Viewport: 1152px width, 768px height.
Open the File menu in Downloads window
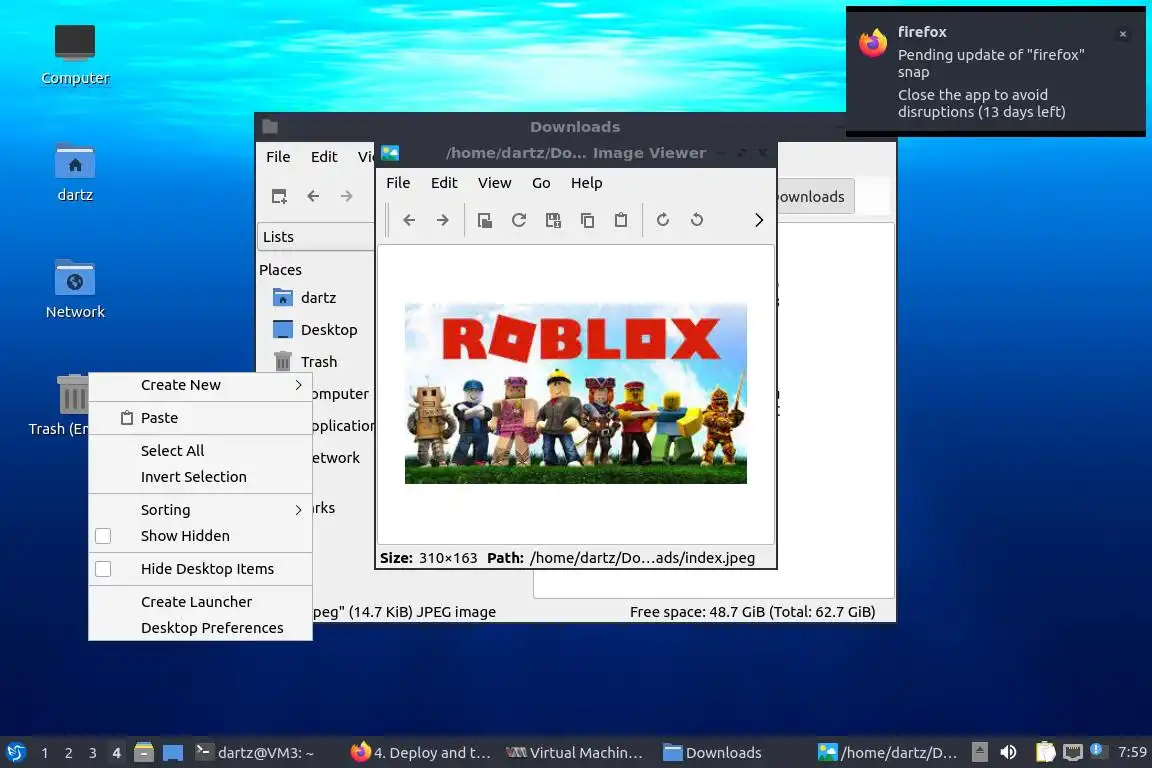(278, 157)
